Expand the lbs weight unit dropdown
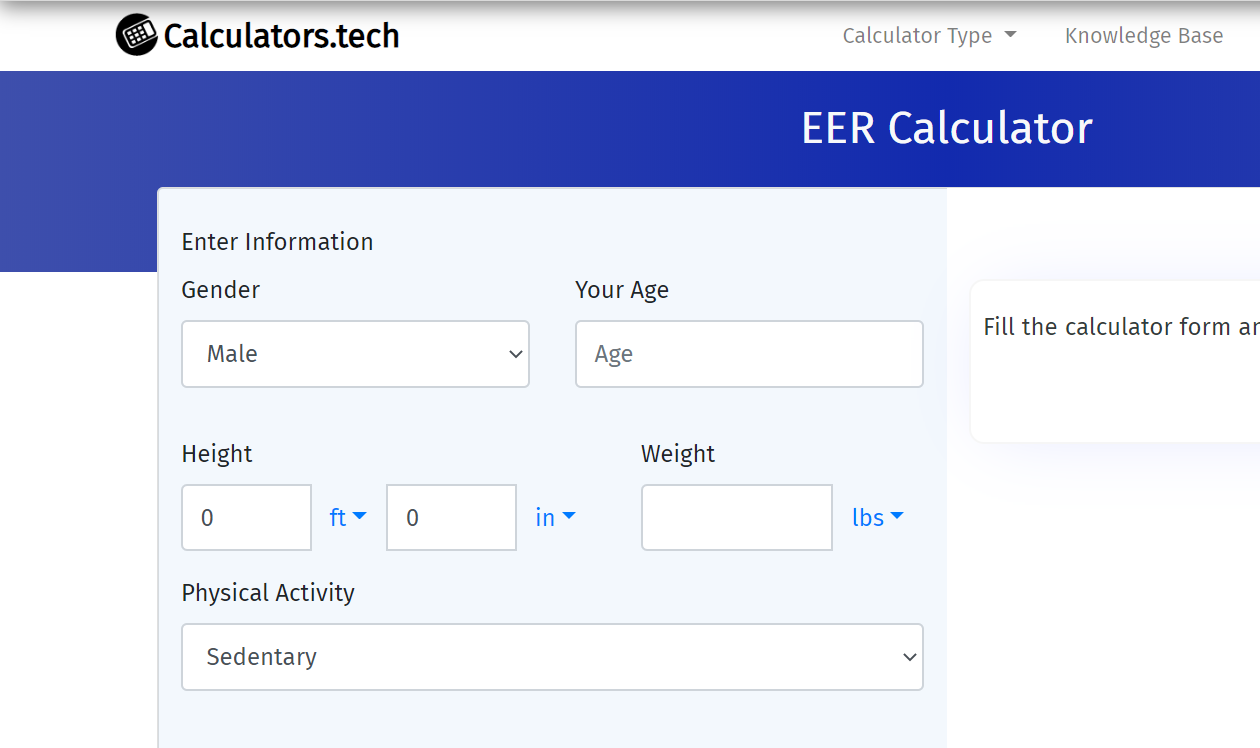 coord(877,518)
